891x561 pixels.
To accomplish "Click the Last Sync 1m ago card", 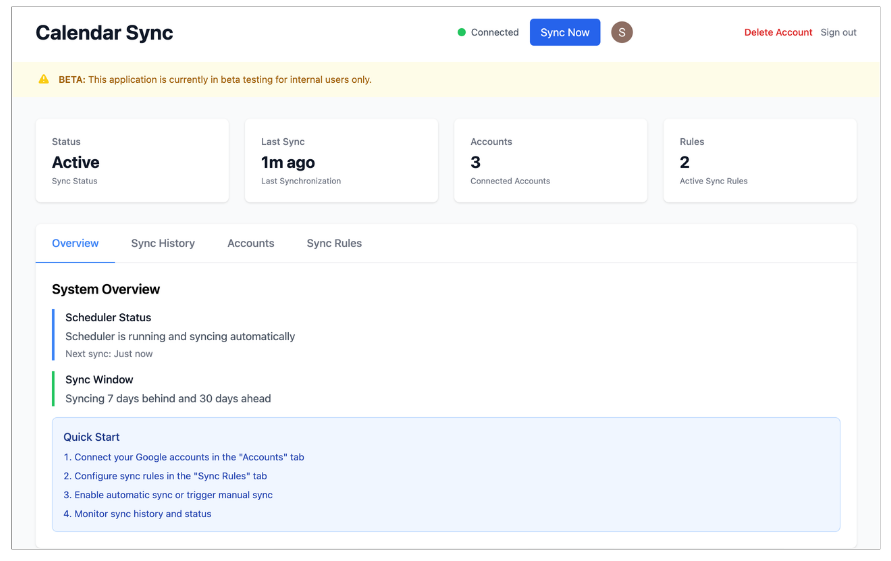I will pyautogui.click(x=341, y=161).
